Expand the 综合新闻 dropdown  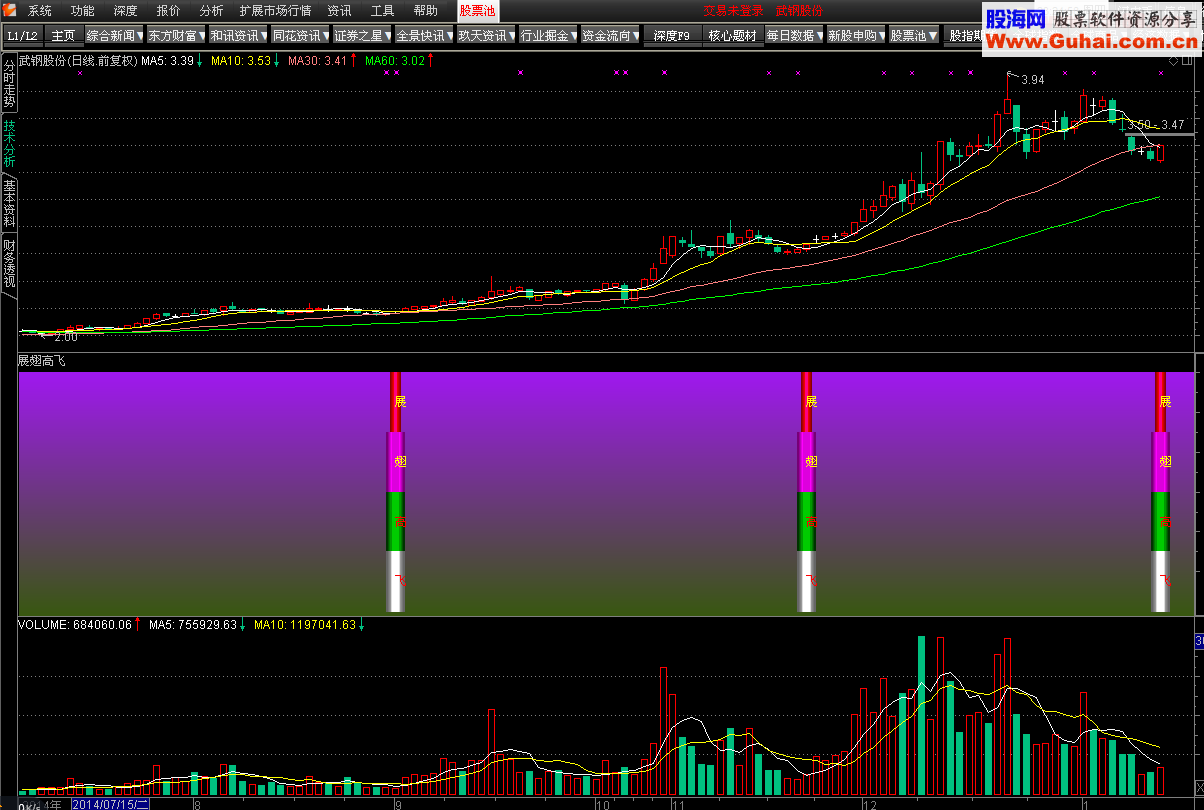coord(114,35)
